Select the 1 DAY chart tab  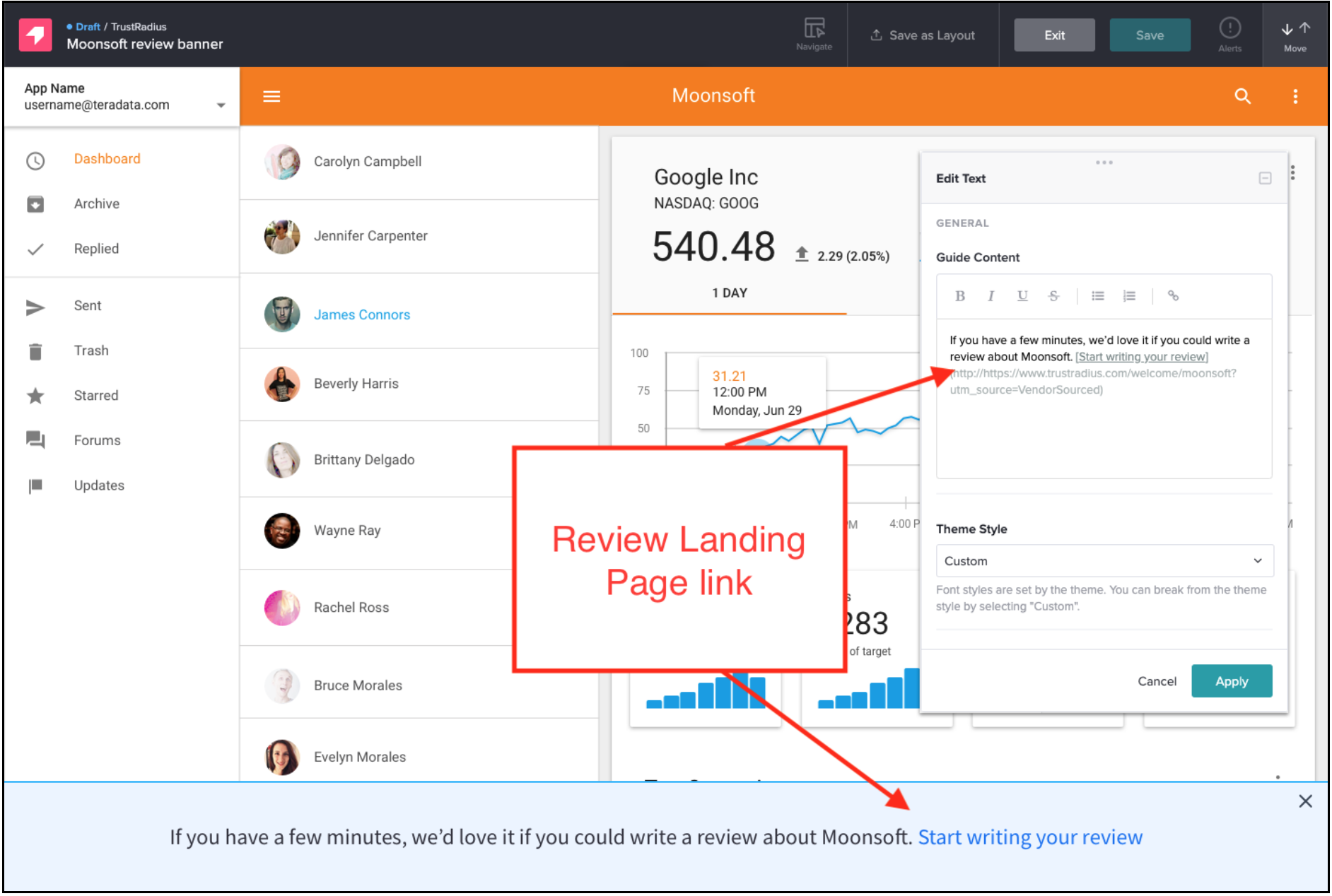[729, 293]
